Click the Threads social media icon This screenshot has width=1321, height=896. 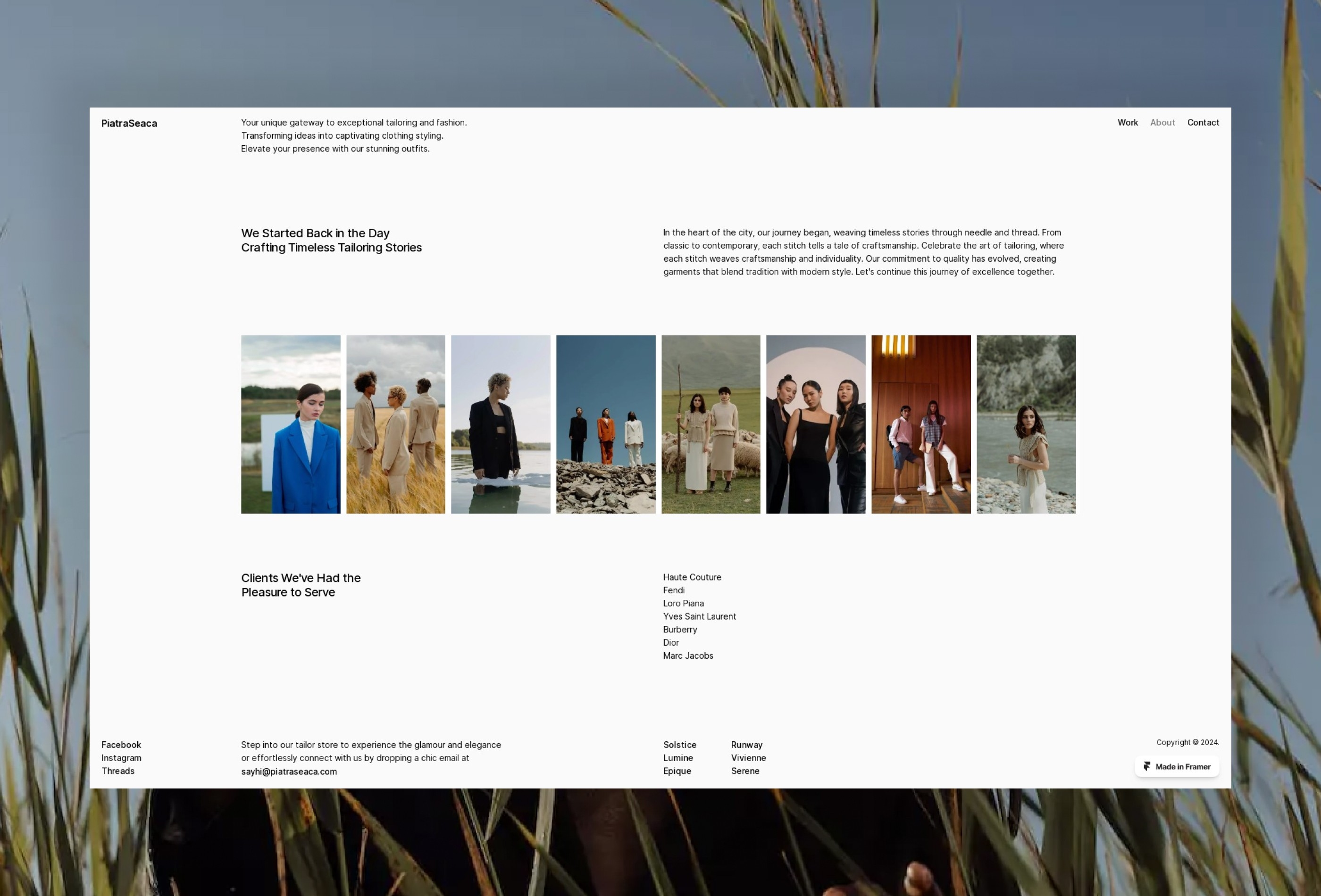point(118,771)
